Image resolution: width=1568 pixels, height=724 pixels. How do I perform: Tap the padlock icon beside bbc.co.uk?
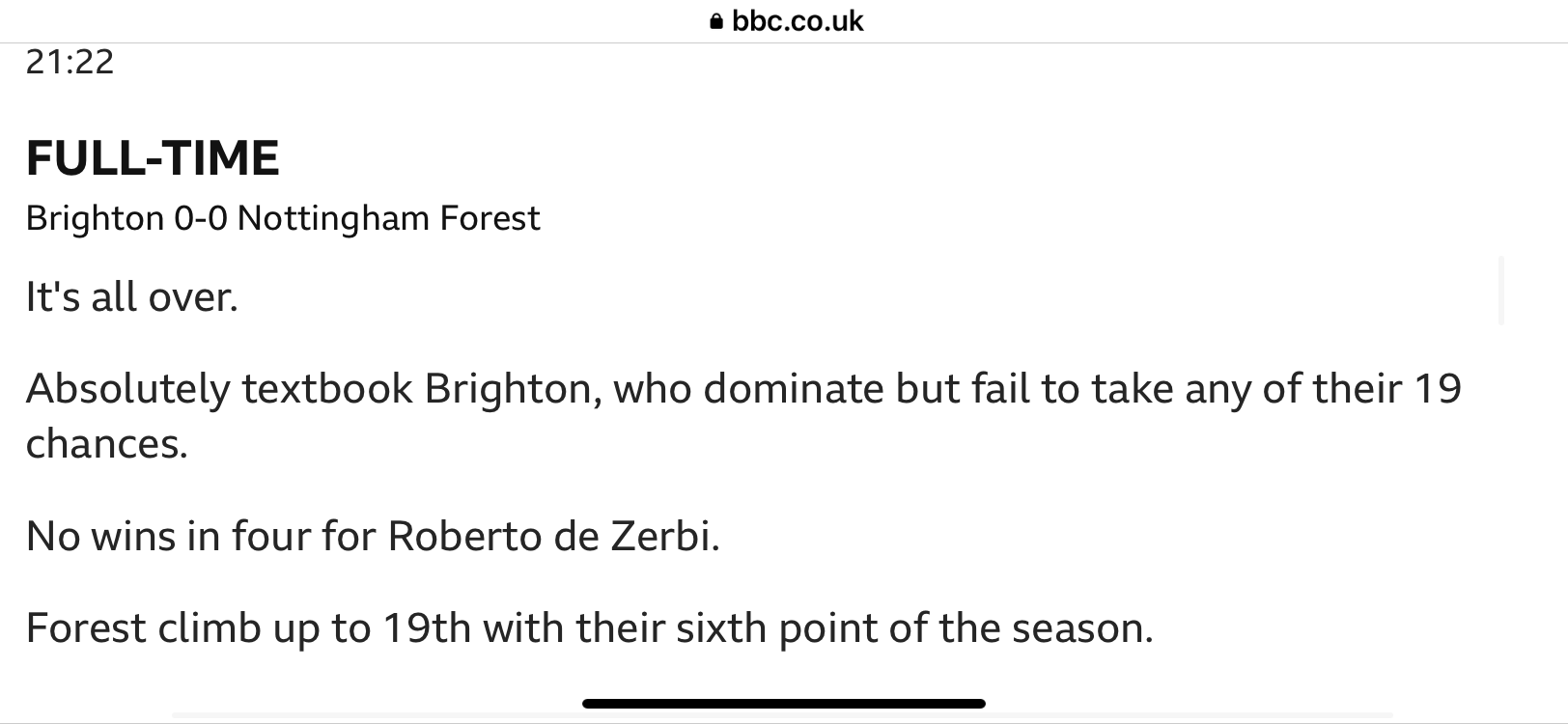pyautogui.click(x=715, y=21)
